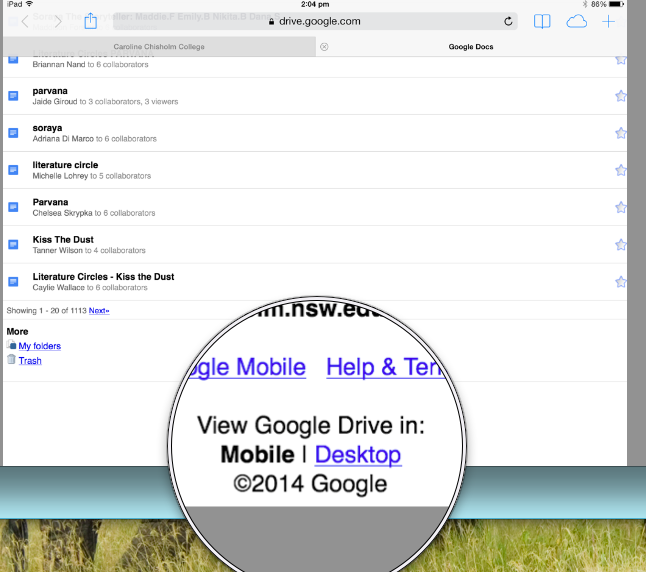Click the soraya document file icon
Screen dimensions: 646x572
click(x=13, y=133)
